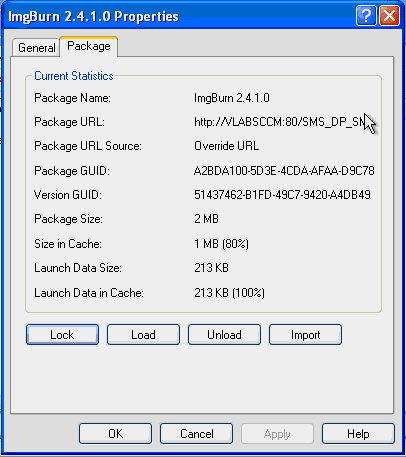
Task: Click the Launch Data in Cache: label
Action: (89, 293)
